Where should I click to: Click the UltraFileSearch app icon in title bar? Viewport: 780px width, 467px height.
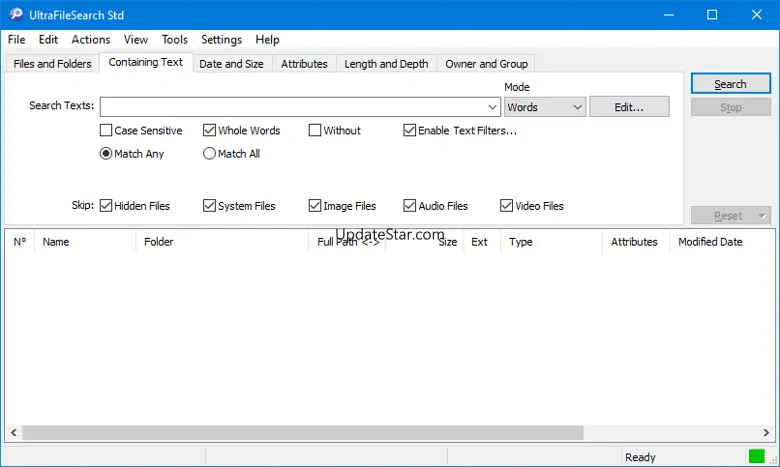16,14
